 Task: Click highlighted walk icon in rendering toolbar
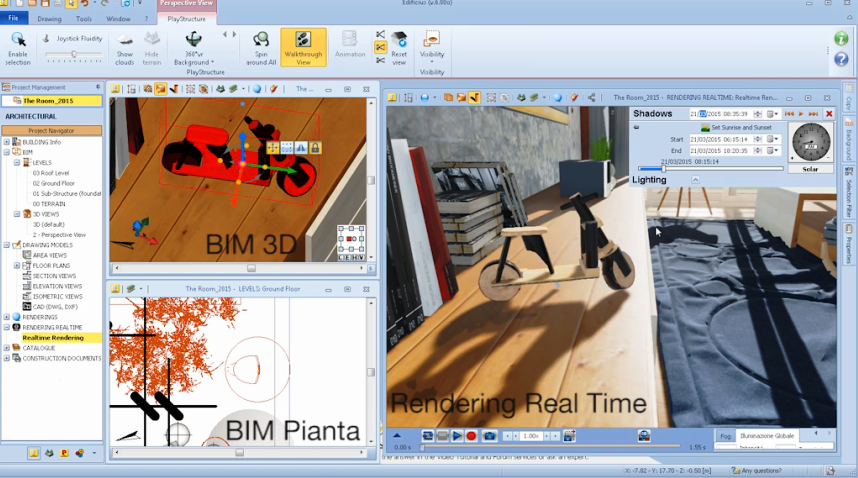coord(474,97)
